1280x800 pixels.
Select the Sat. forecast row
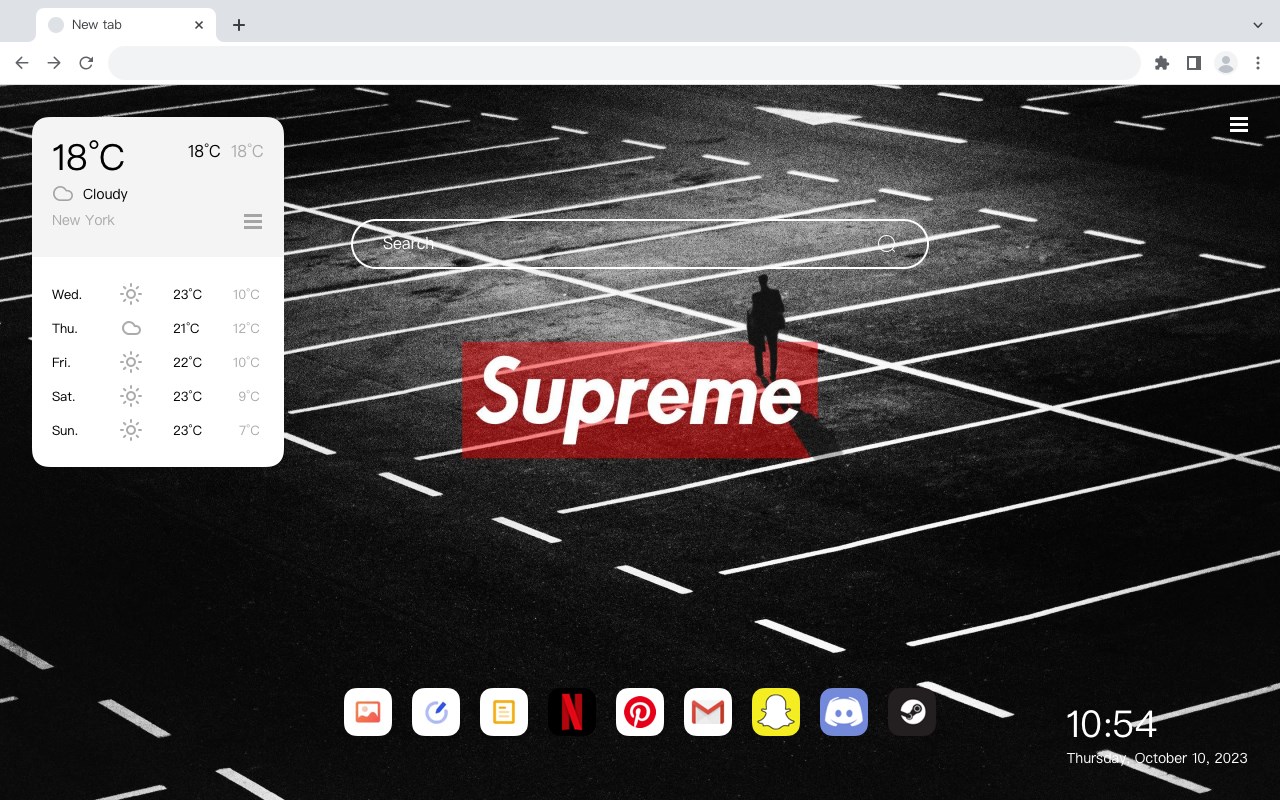tap(158, 396)
